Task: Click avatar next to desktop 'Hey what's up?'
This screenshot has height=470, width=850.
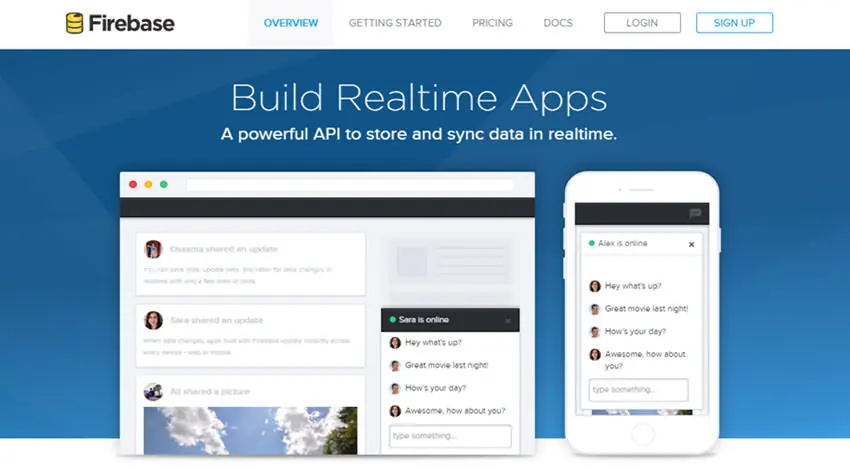Action: pyautogui.click(x=395, y=343)
